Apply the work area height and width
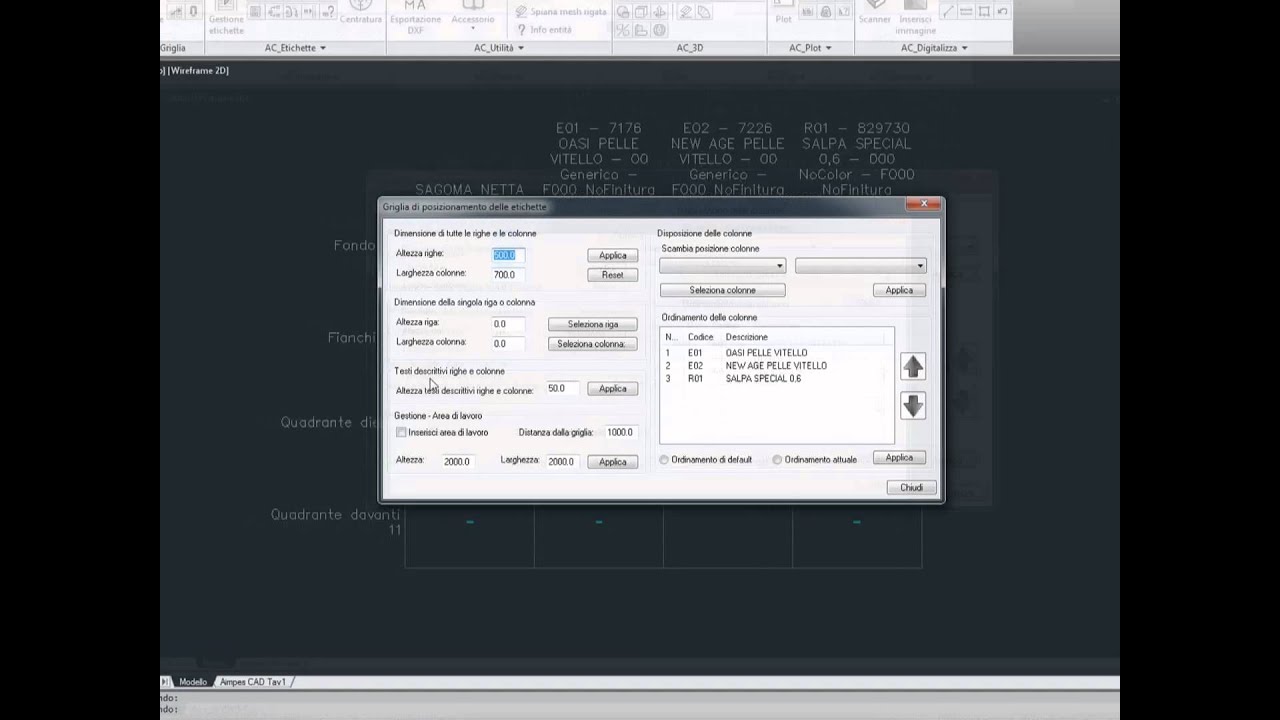 (612, 462)
